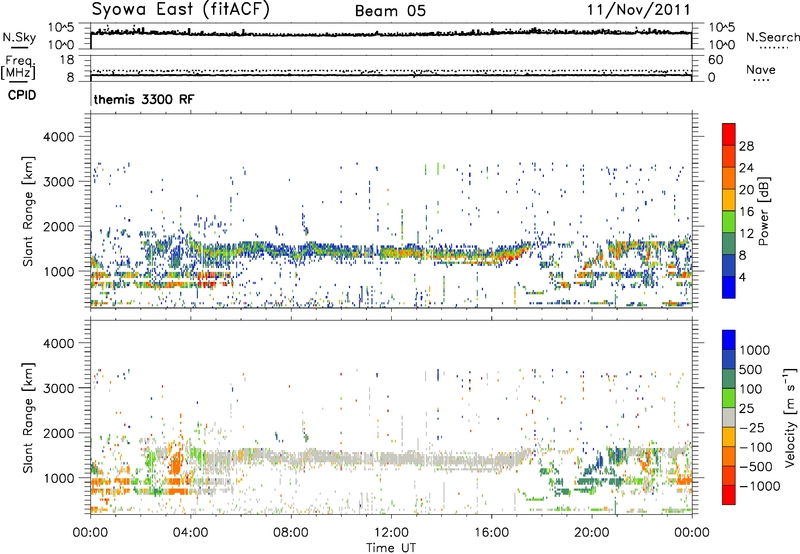The image size is (800, 554).
Task: Select the '04:00' time tick label
Action: pos(190,533)
